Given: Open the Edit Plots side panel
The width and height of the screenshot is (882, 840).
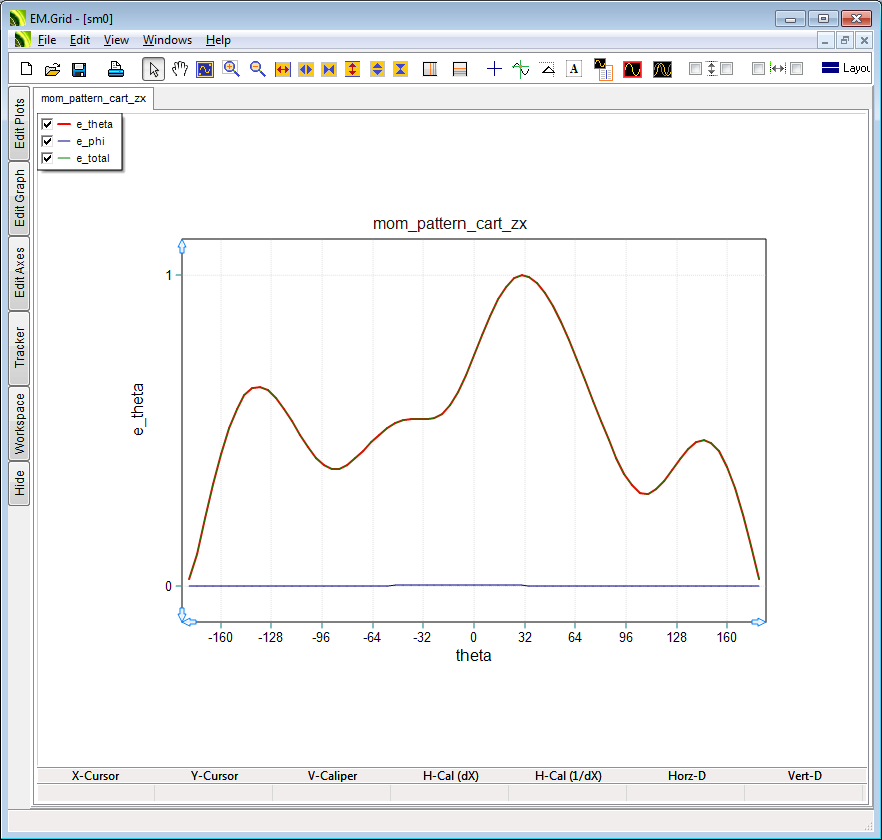Looking at the screenshot, I should pyautogui.click(x=19, y=124).
